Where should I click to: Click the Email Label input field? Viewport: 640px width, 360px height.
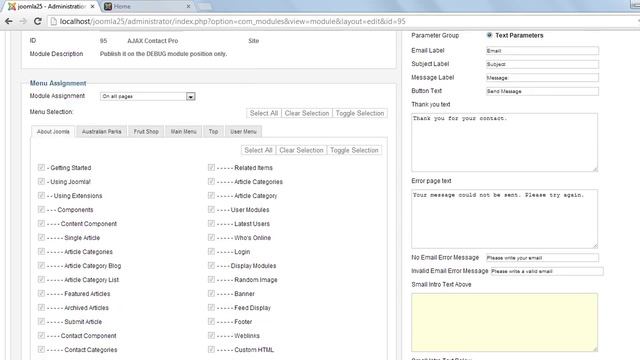tap(542, 51)
